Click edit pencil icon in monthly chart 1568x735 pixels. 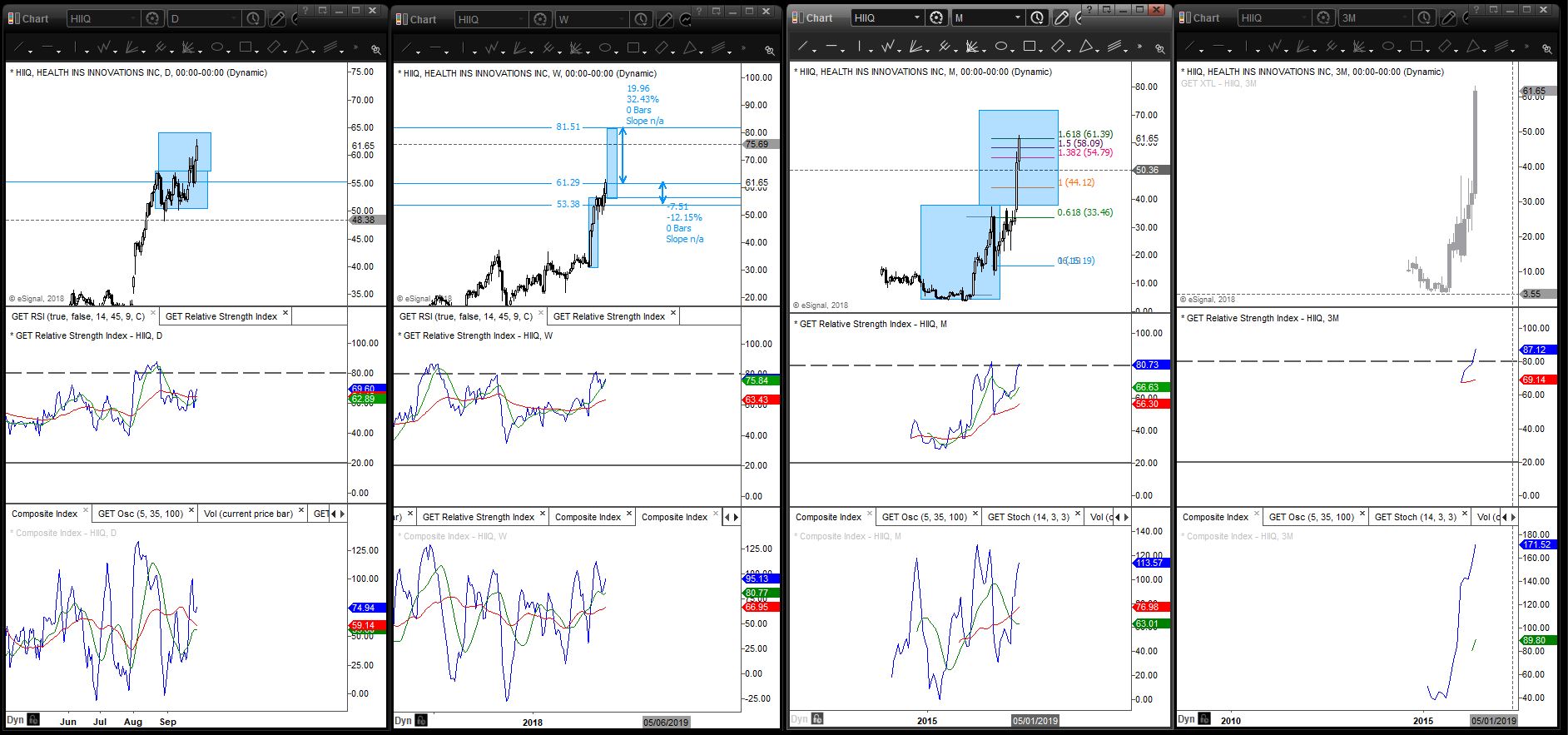click(x=1061, y=17)
